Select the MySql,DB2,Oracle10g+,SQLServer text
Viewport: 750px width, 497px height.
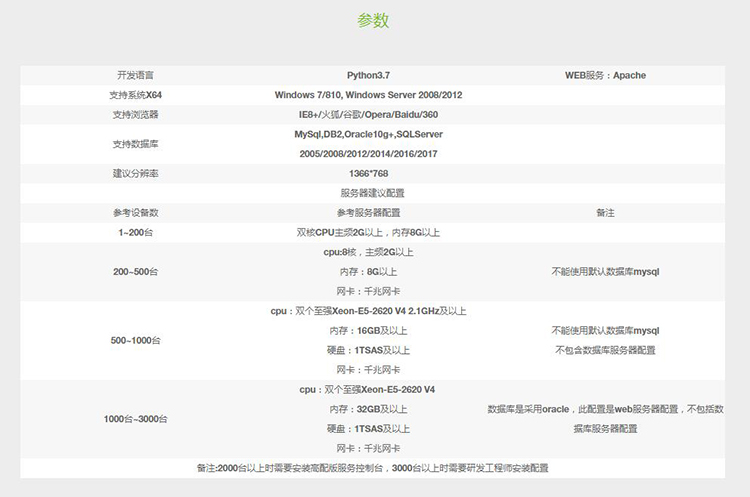[x=368, y=134]
